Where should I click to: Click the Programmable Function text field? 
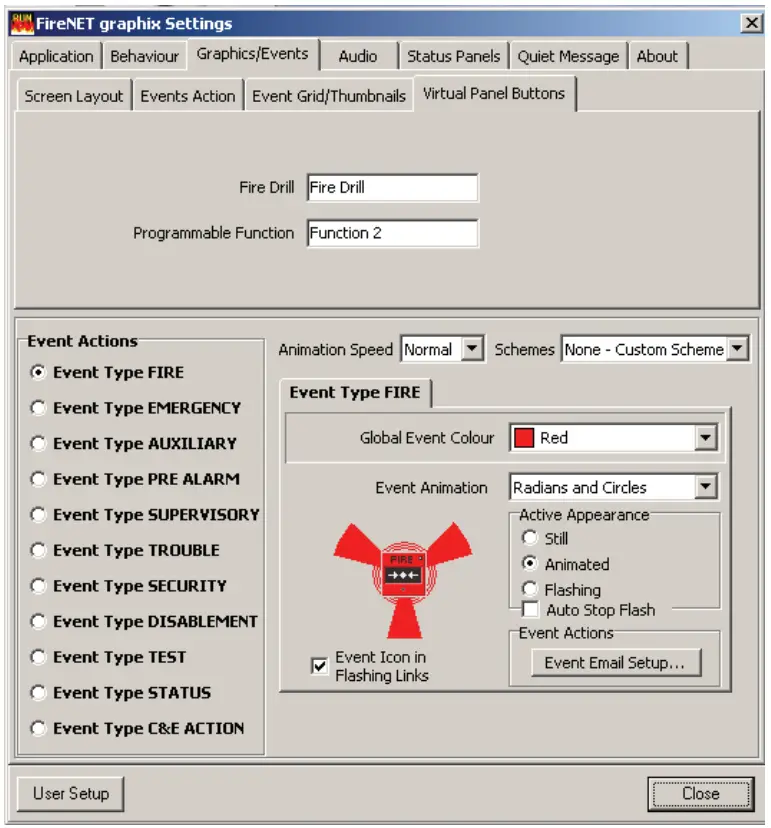pos(392,233)
